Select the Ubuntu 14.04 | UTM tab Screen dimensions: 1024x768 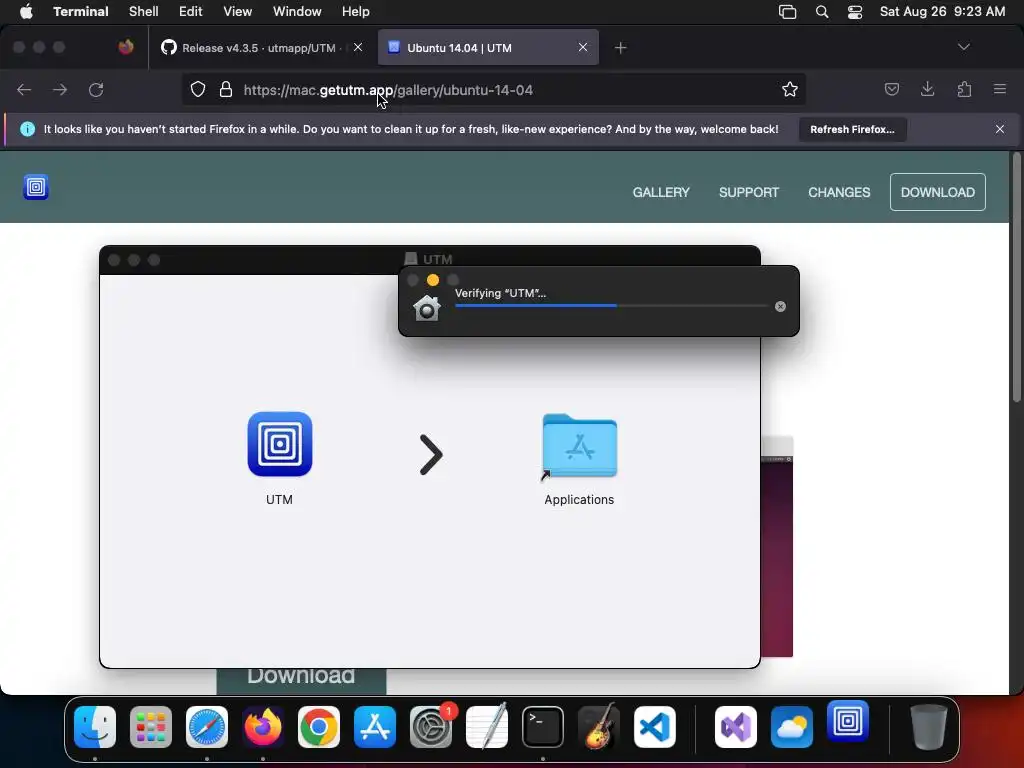488,48
